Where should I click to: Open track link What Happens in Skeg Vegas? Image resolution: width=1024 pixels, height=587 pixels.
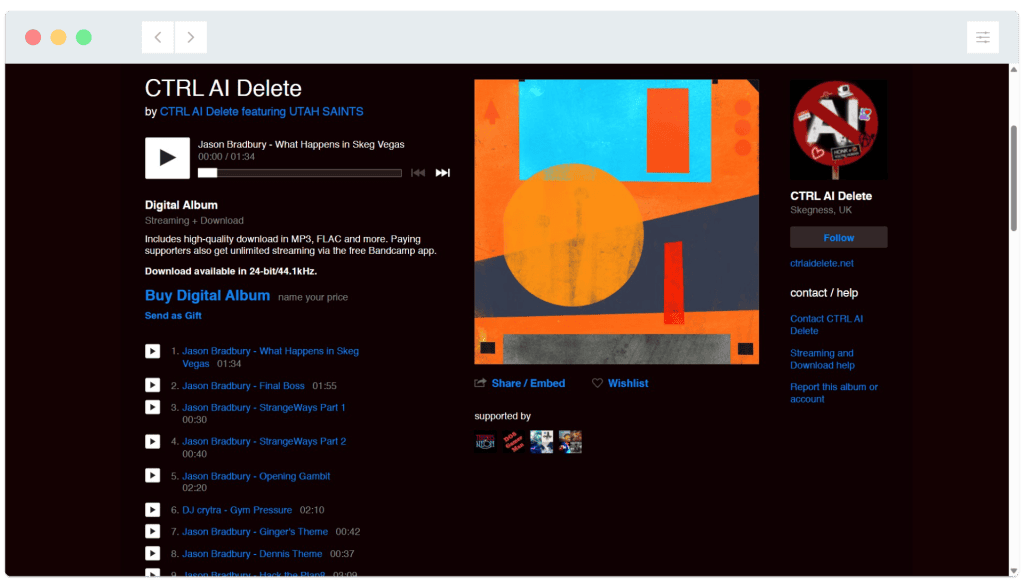270,357
